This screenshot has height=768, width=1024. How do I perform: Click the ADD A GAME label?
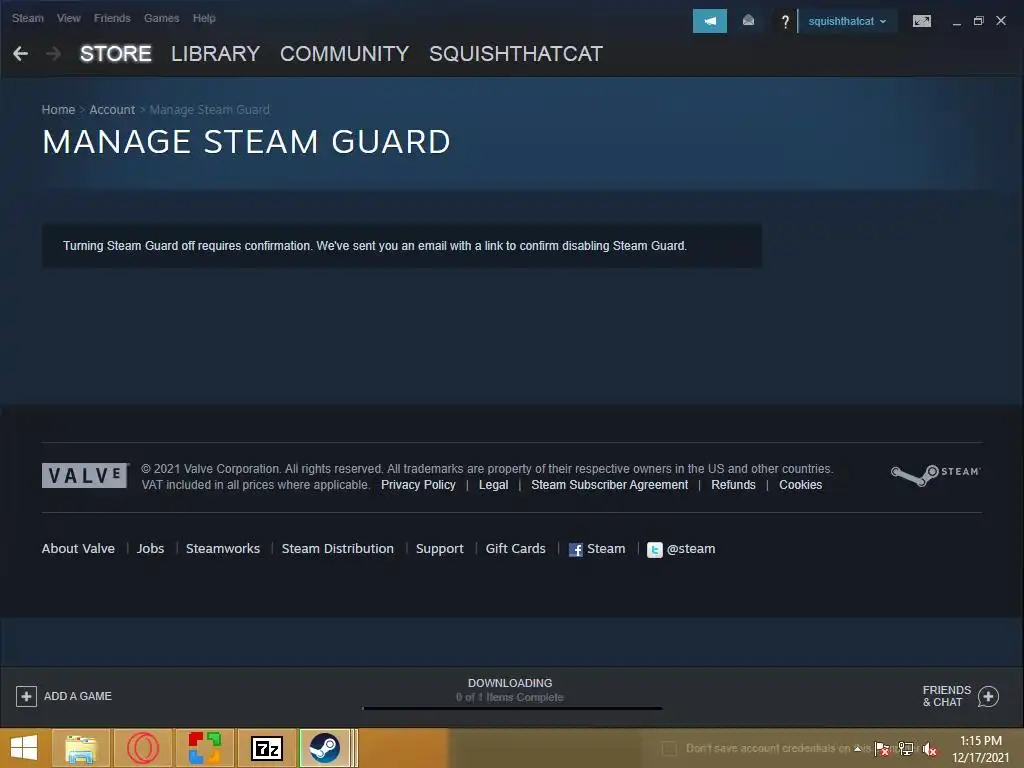pos(78,696)
